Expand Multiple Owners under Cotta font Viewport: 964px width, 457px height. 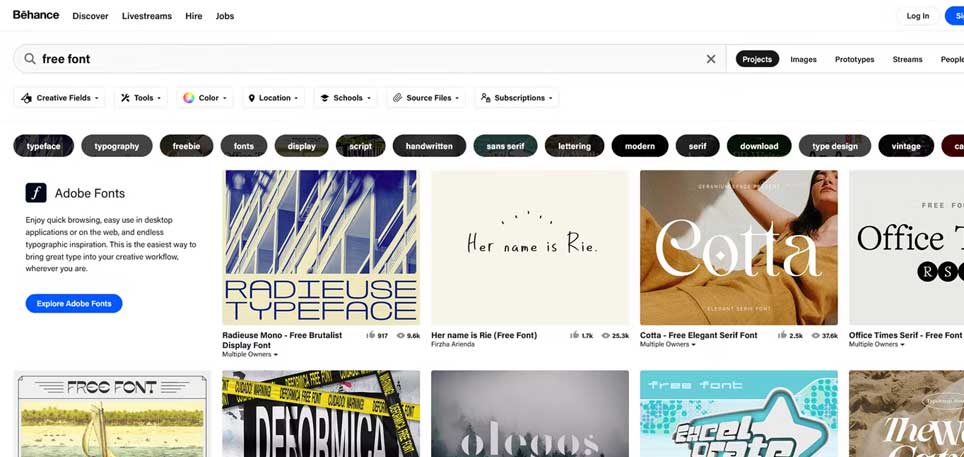668,344
